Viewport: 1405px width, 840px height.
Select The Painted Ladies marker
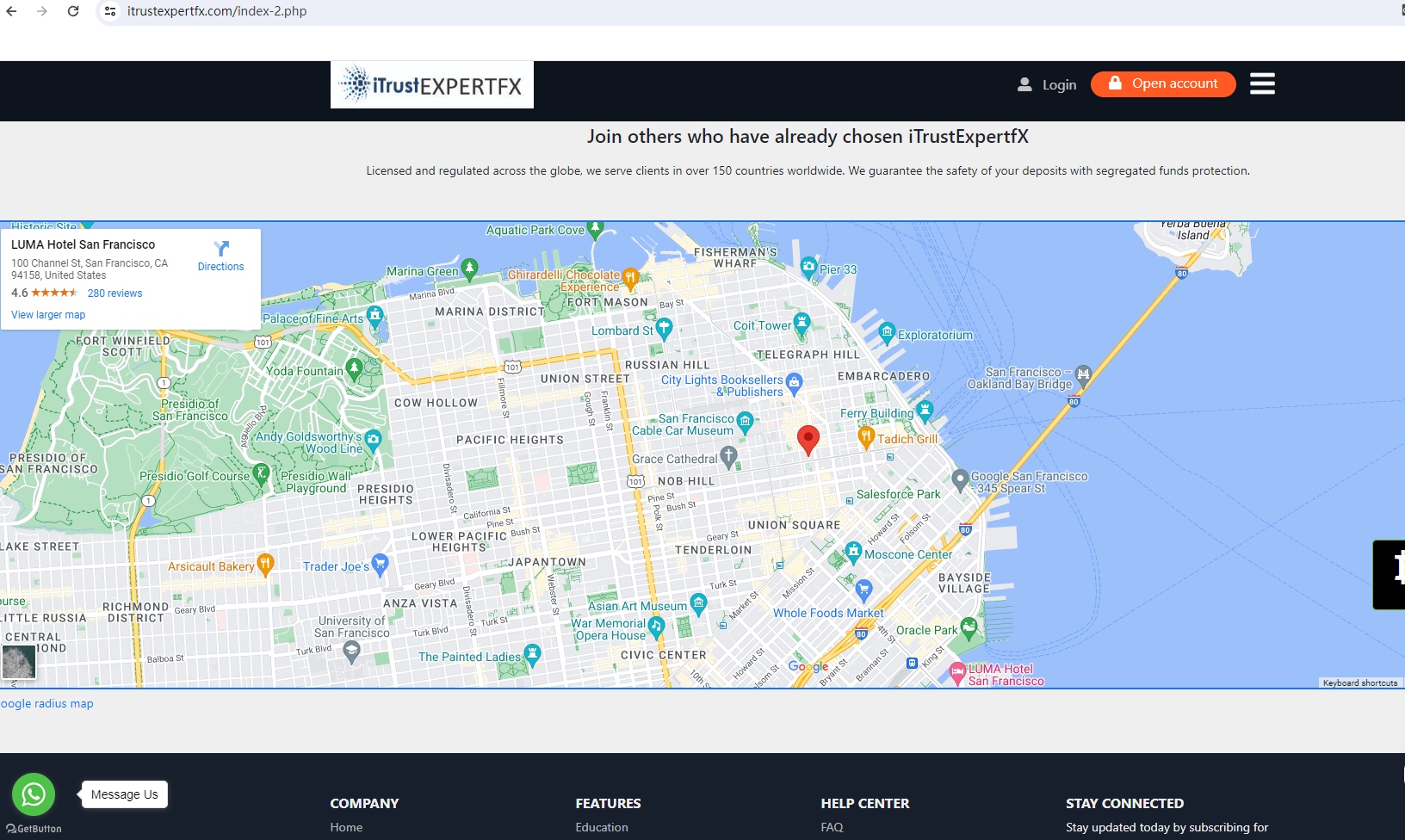(532, 654)
